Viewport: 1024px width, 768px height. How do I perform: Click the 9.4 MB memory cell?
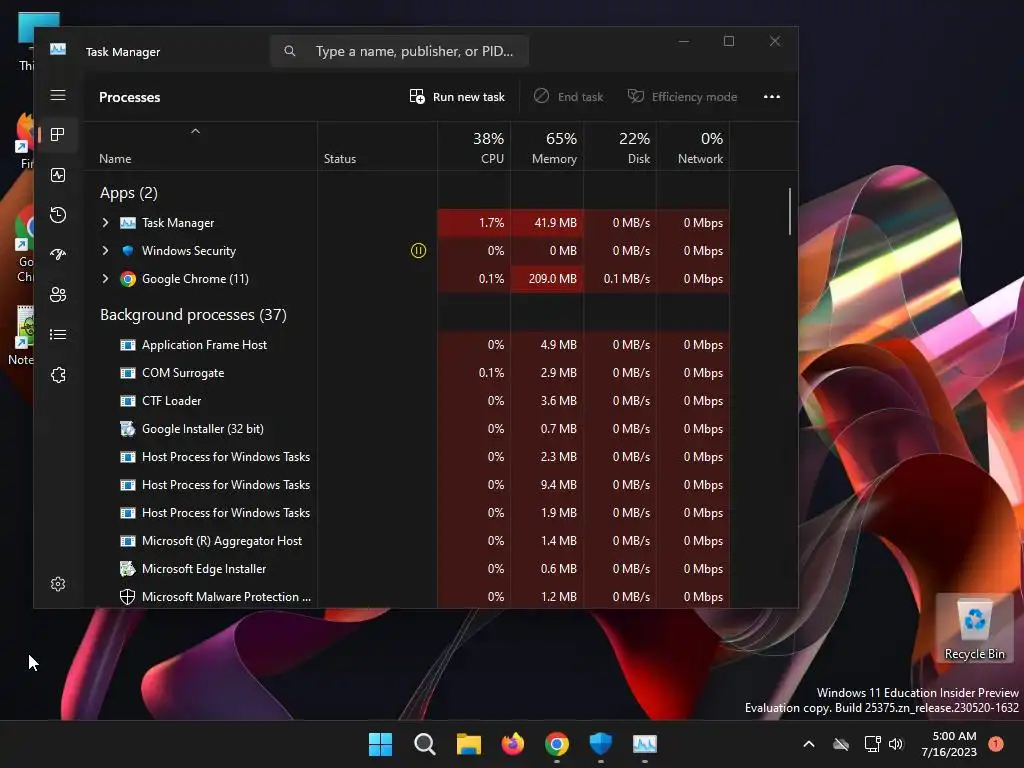[547, 485]
